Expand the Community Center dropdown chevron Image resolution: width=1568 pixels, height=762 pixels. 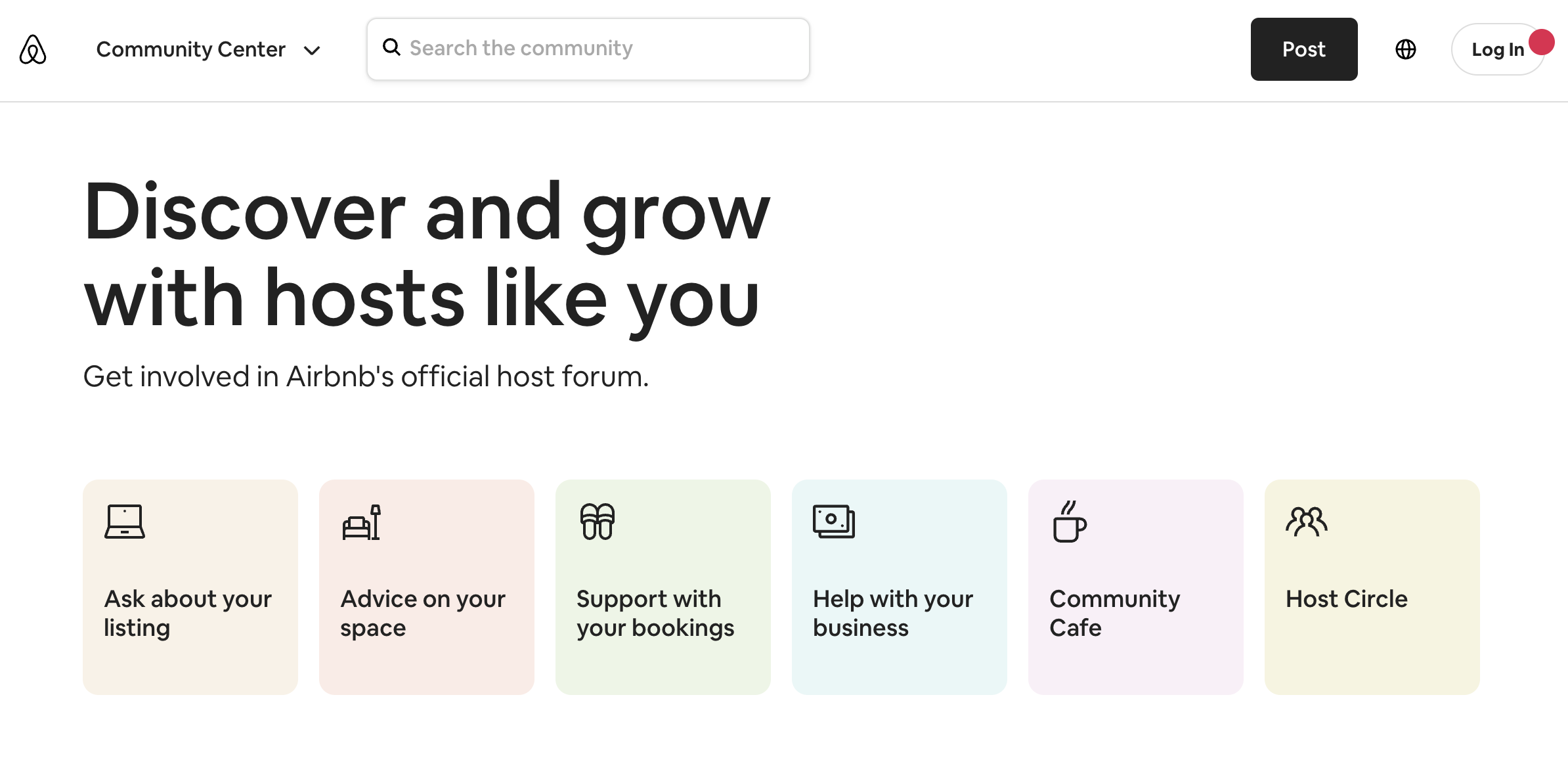point(312,51)
